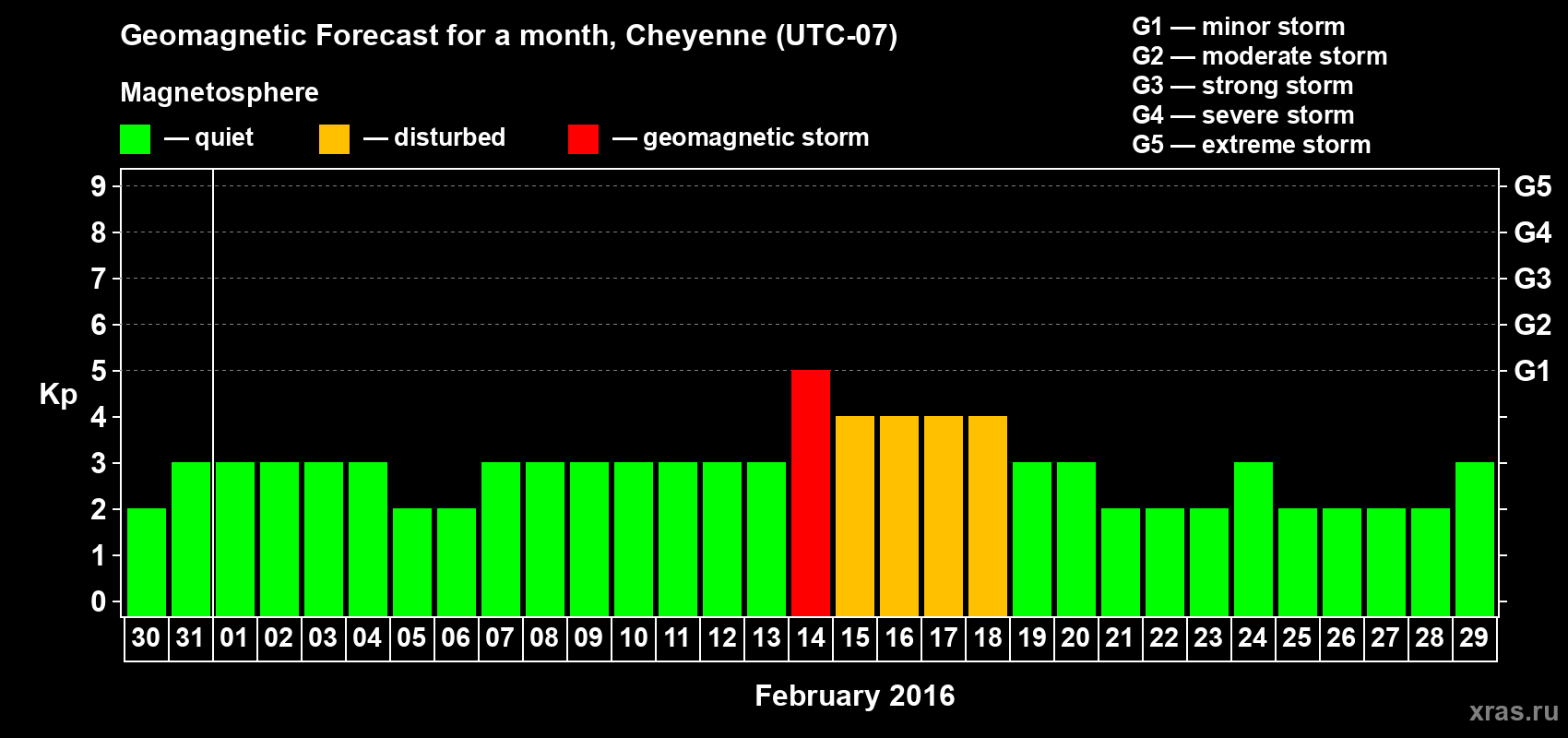Click the G3 strong storm legend line
Image resolution: width=1568 pixels, height=738 pixels.
point(1242,86)
